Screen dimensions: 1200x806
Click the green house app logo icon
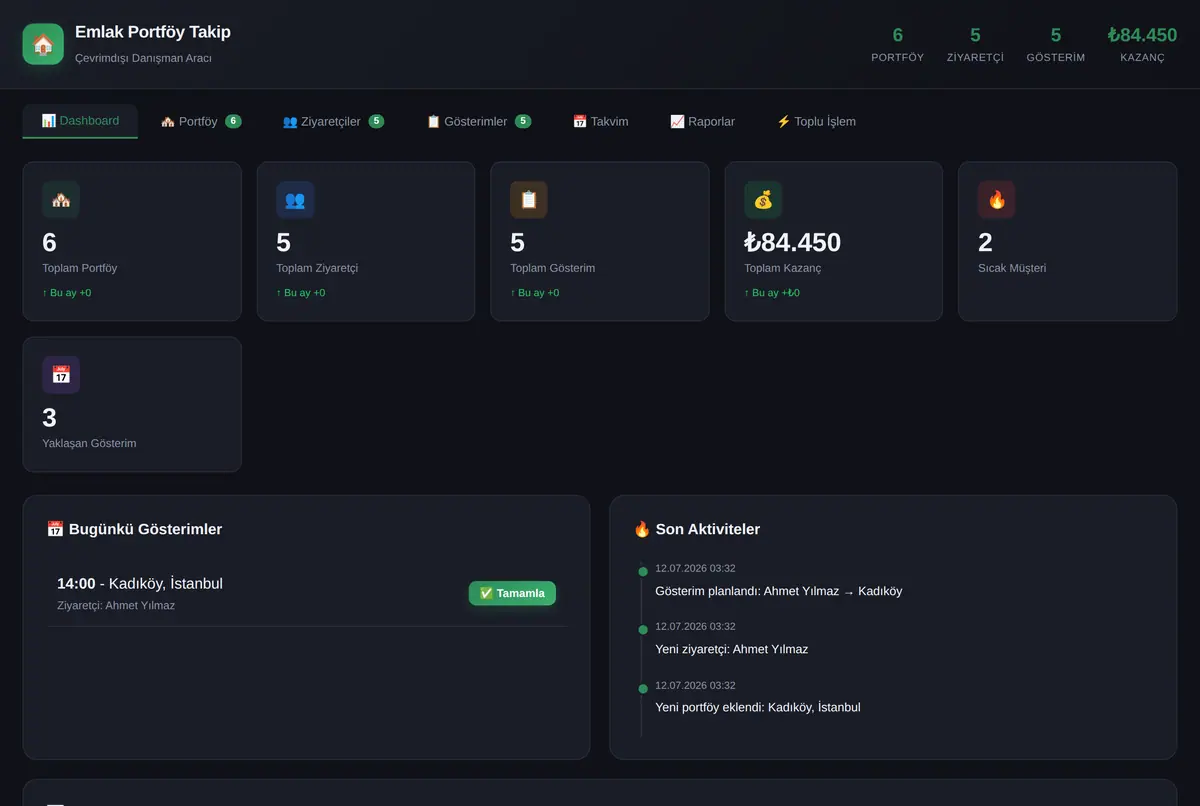pos(43,44)
